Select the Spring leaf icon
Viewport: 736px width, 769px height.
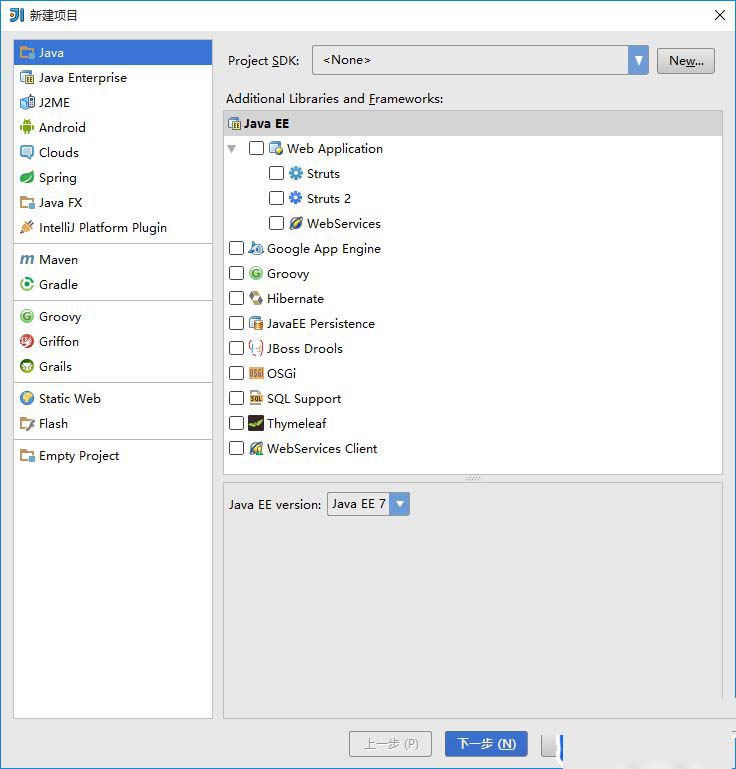click(27, 177)
